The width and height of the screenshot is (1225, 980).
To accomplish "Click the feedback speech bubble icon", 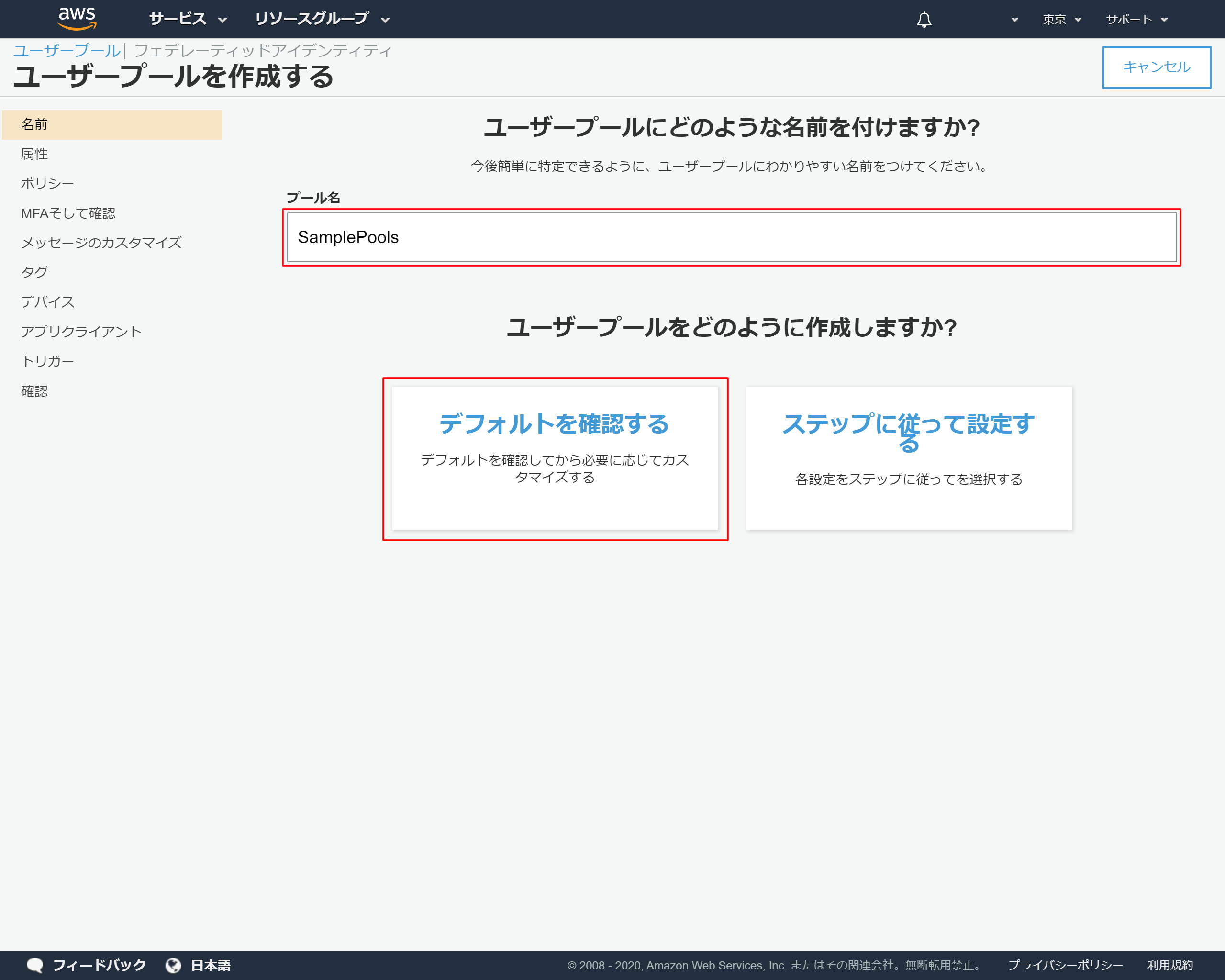I will tap(35, 965).
